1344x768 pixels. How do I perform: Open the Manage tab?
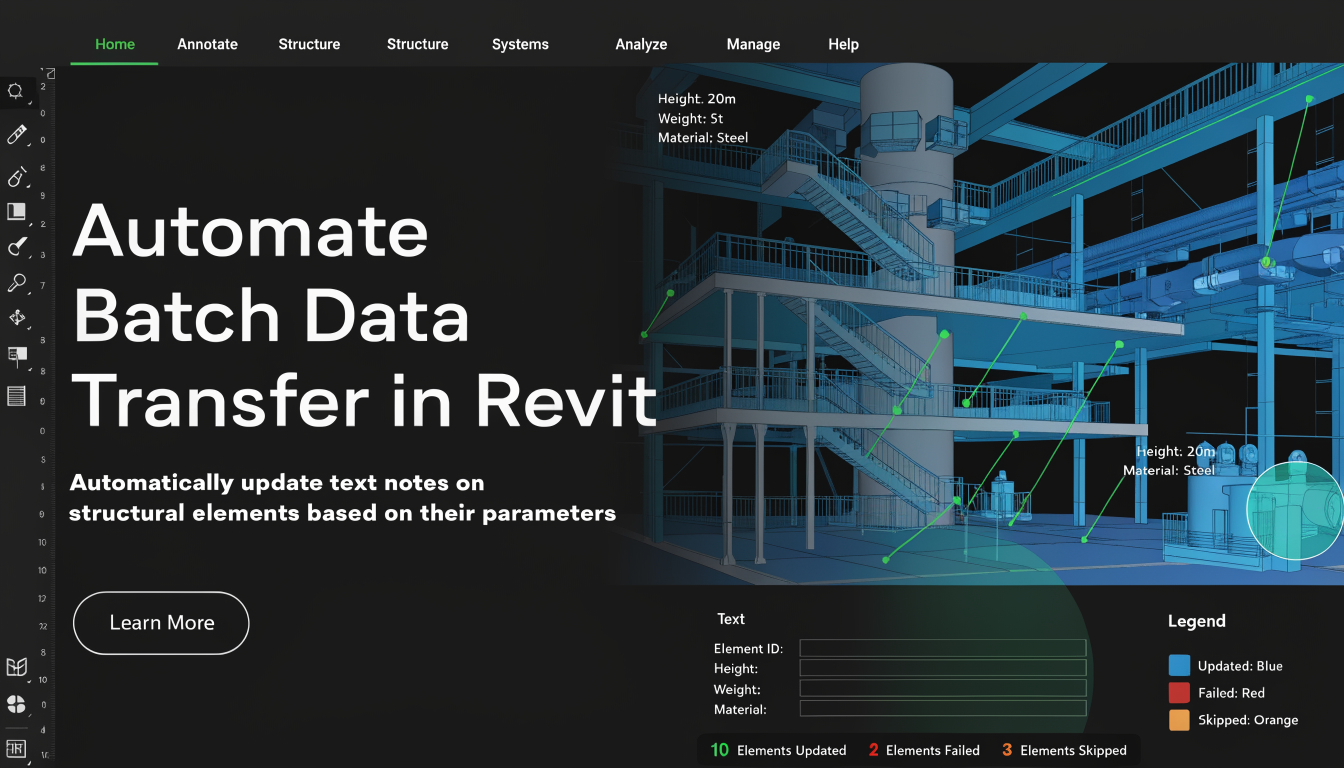(x=753, y=44)
